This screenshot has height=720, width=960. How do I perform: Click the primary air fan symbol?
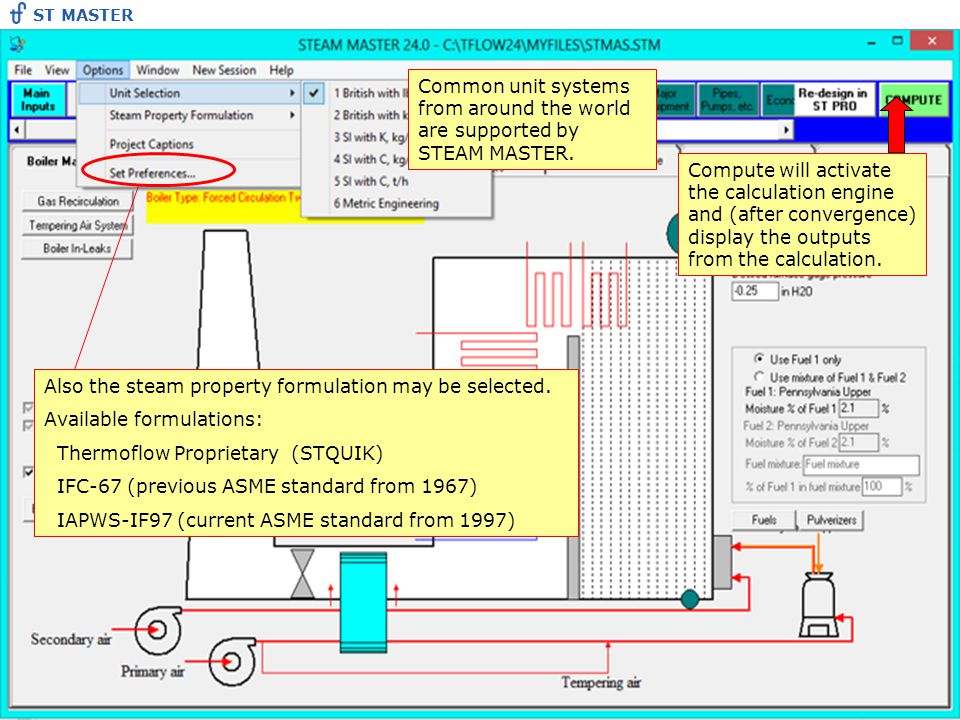tap(232, 661)
